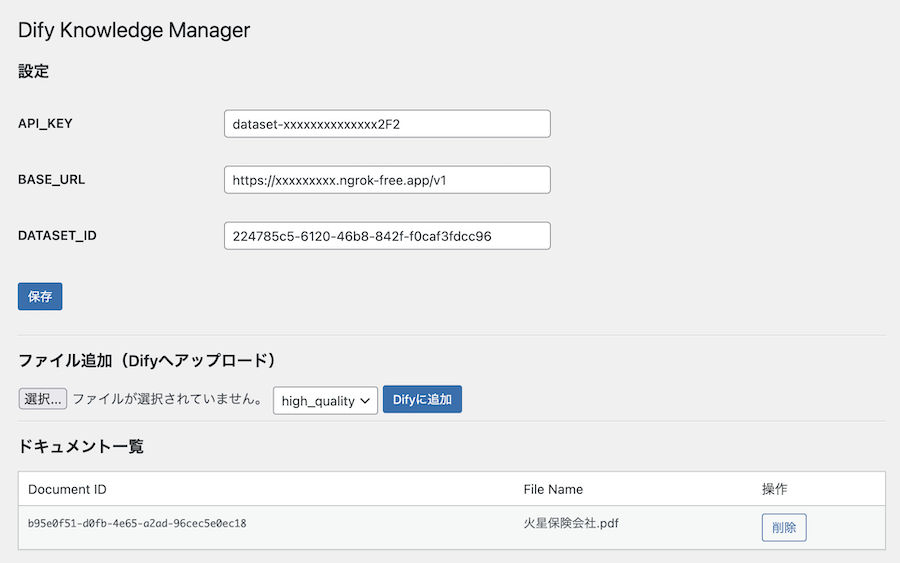The width and height of the screenshot is (900, 563).
Task: Click the ドキュメント一覧 section heading
Action: click(80, 446)
